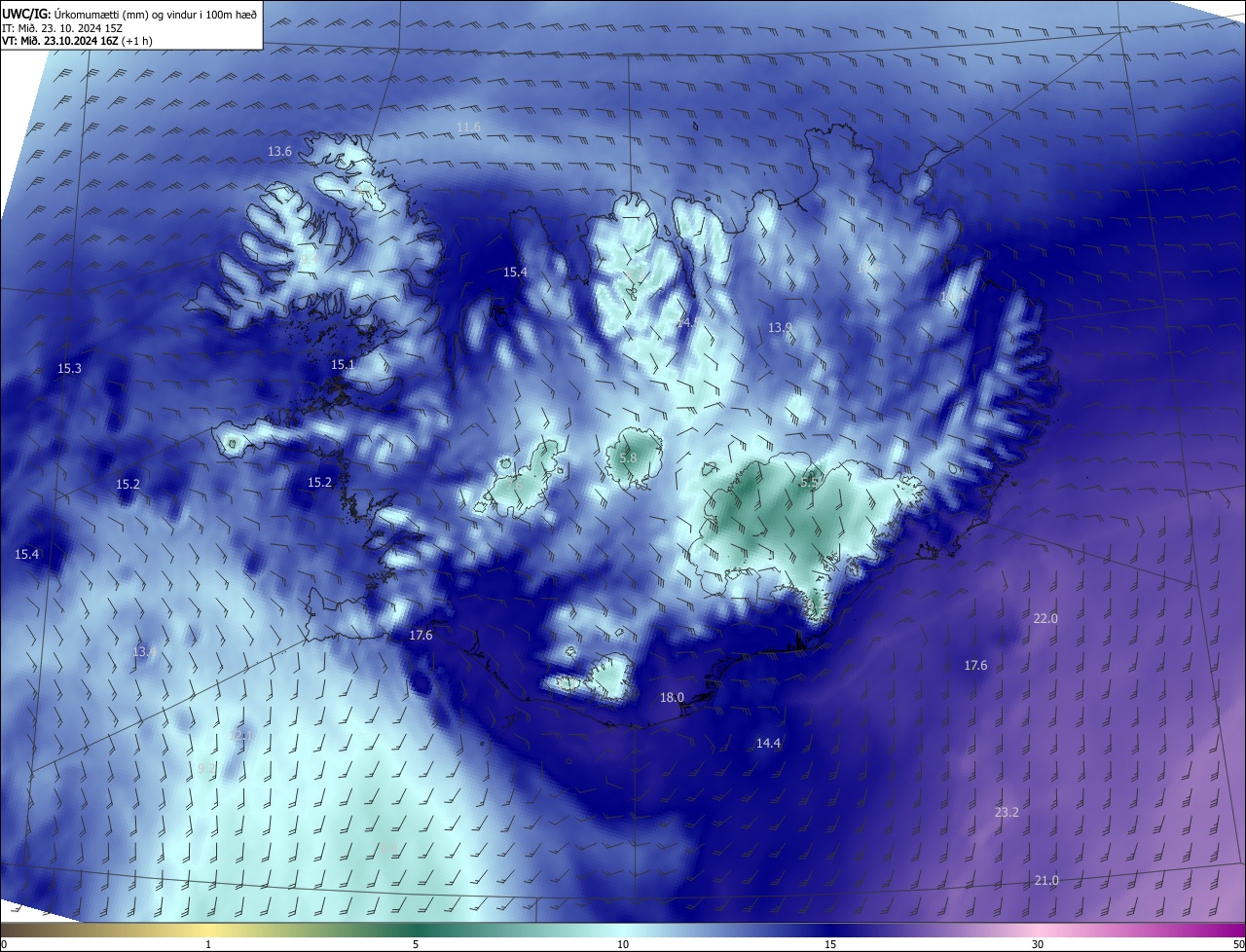Click the 22.0 value label
The height and width of the screenshot is (952, 1246).
tap(1045, 619)
